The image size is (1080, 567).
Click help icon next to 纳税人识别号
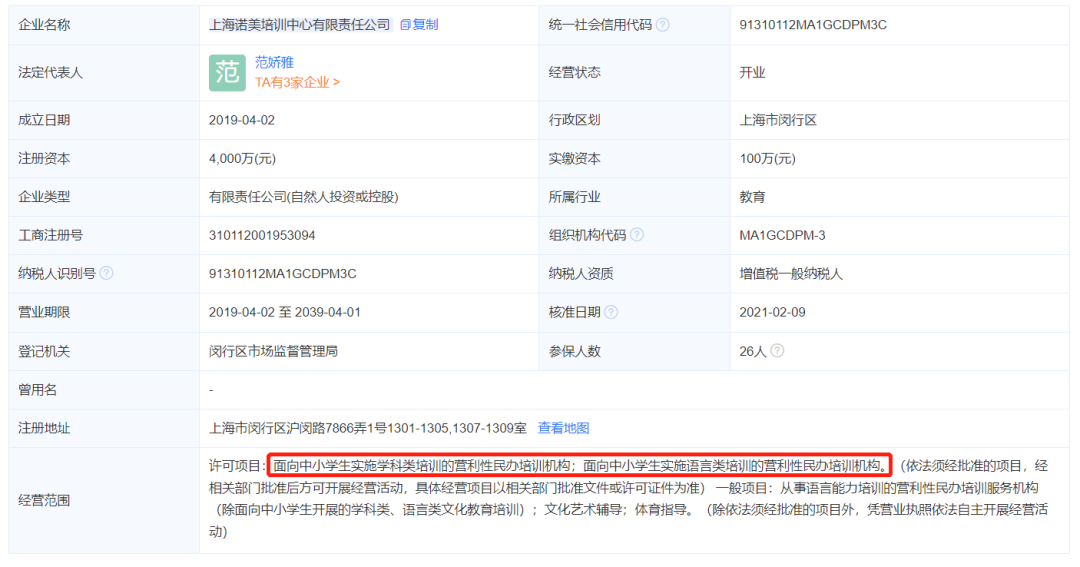point(106,274)
